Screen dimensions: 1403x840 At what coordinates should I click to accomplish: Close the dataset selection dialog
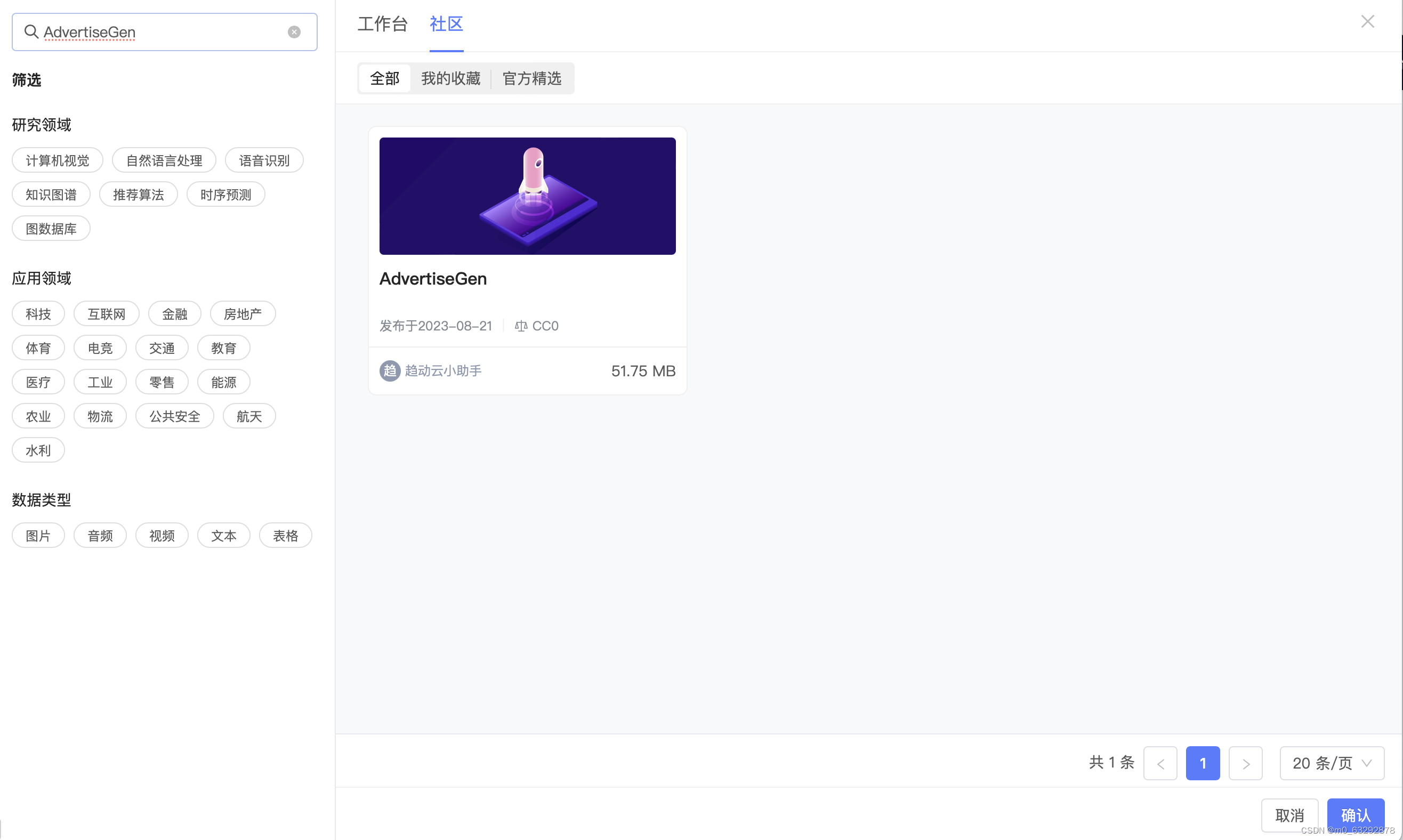tap(1367, 21)
